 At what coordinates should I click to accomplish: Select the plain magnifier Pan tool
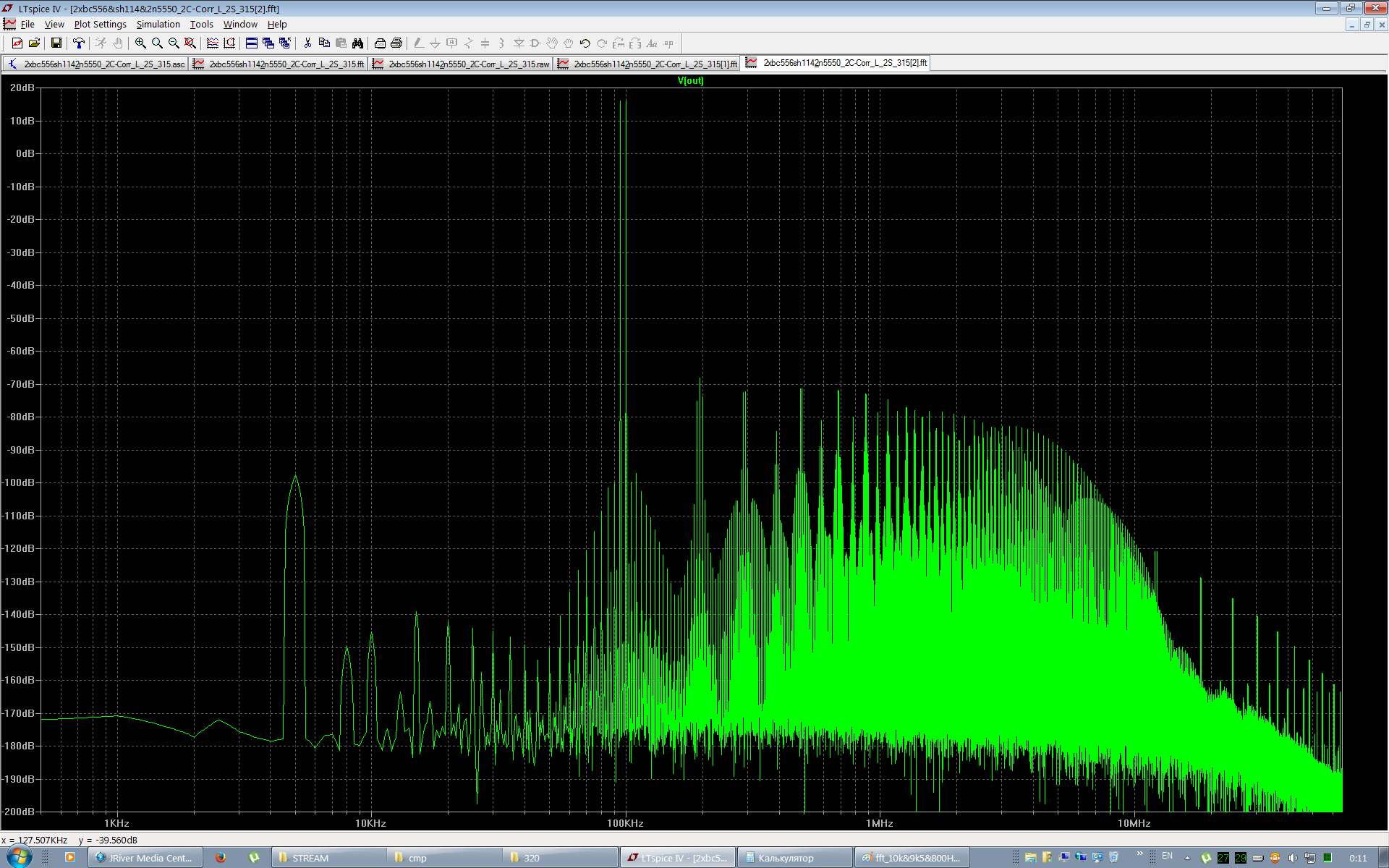157,43
